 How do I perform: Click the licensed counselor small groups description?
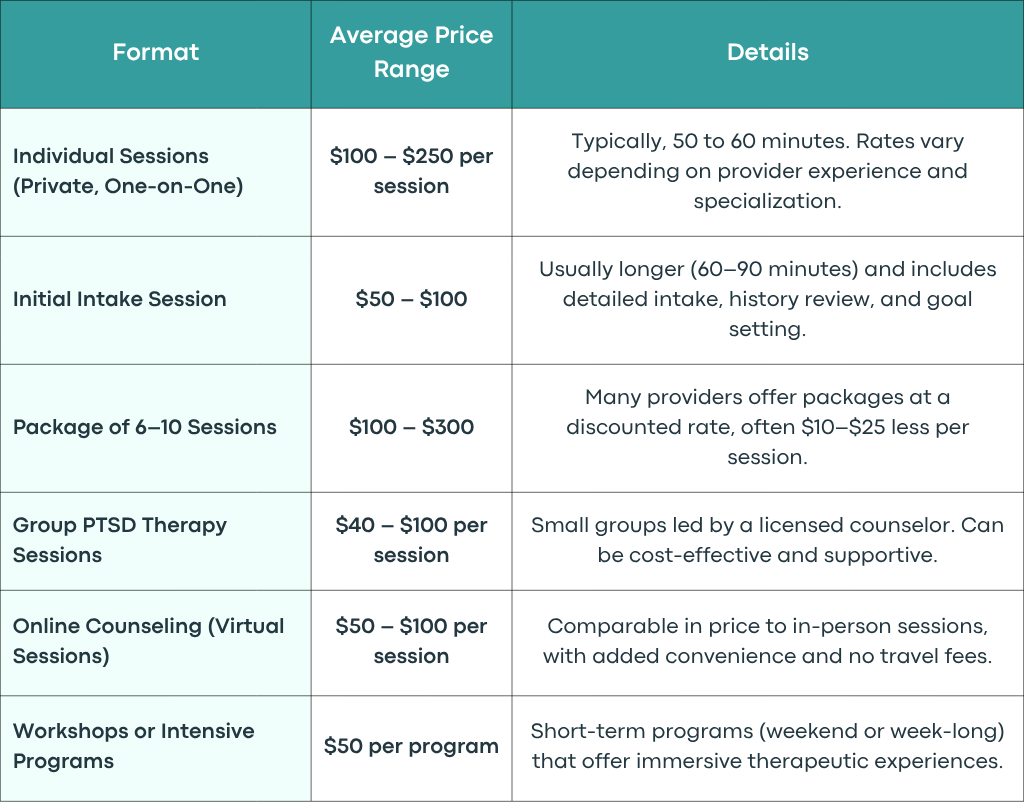tap(768, 540)
